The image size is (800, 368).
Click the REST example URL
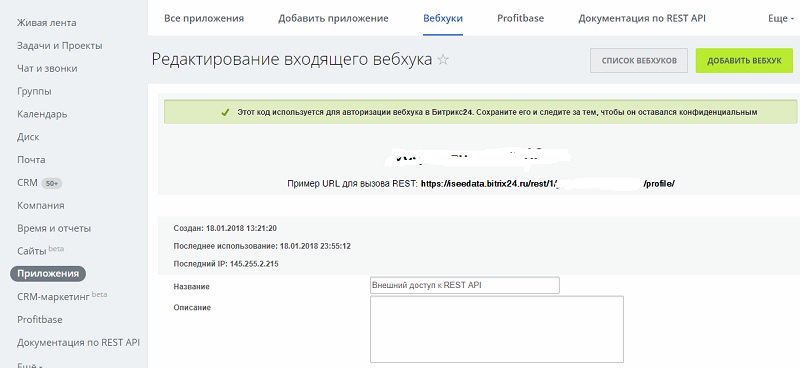pos(547,184)
